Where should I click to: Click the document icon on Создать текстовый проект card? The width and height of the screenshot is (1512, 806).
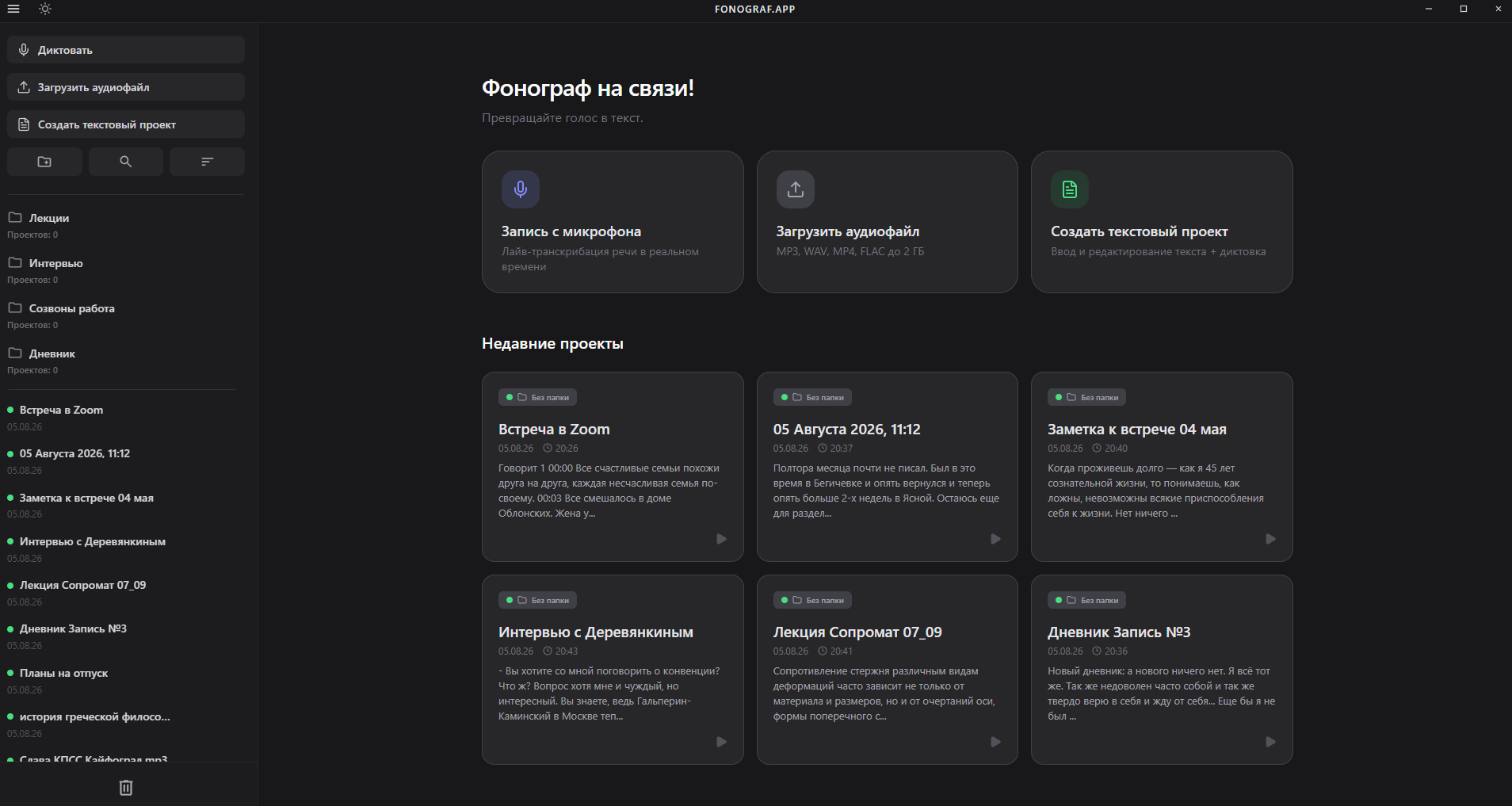click(1070, 189)
